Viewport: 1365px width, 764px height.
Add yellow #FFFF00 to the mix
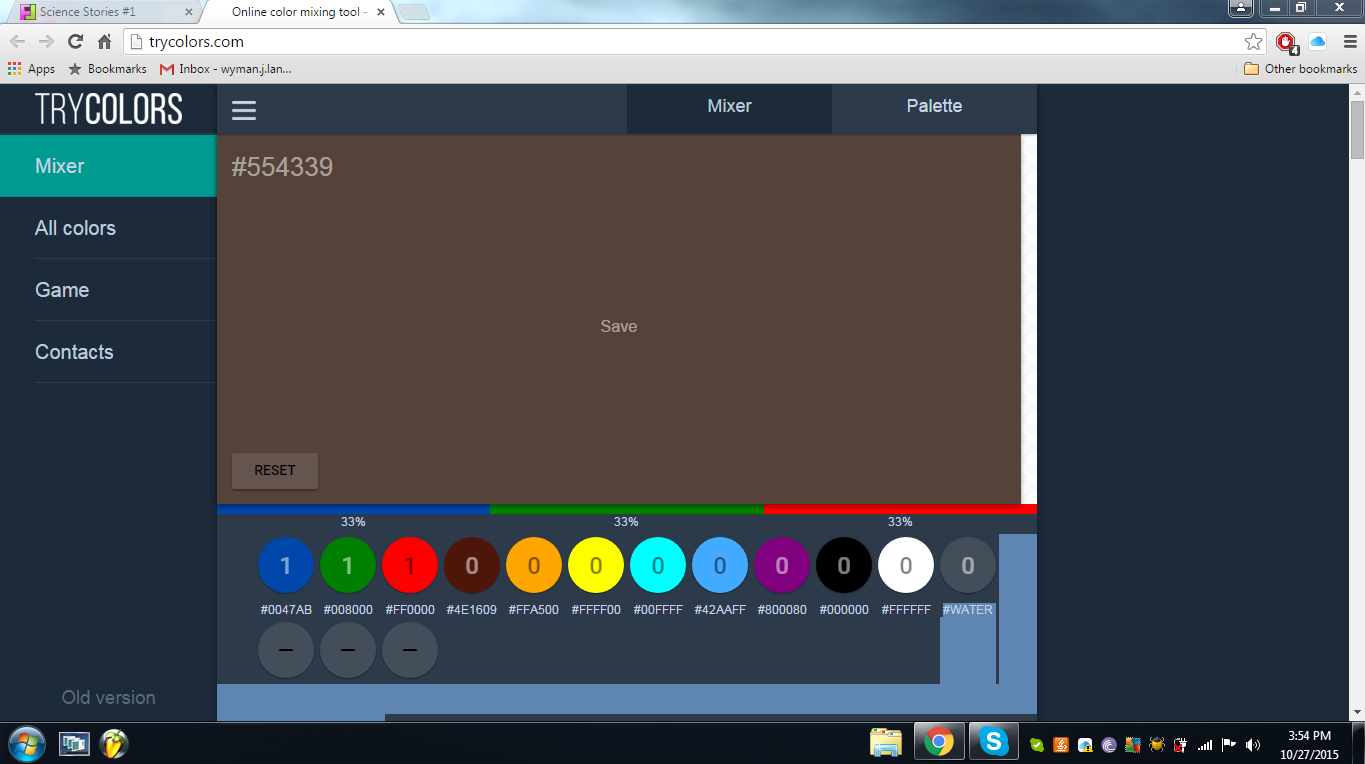click(x=596, y=566)
